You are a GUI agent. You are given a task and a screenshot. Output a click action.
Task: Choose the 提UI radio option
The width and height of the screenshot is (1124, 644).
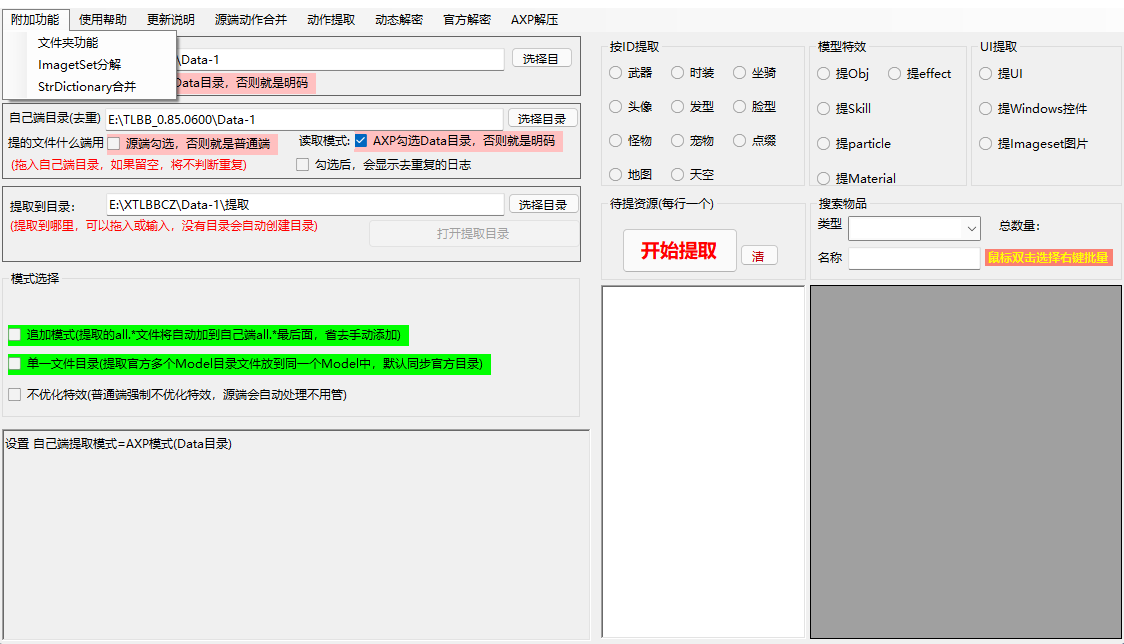[x=986, y=74]
